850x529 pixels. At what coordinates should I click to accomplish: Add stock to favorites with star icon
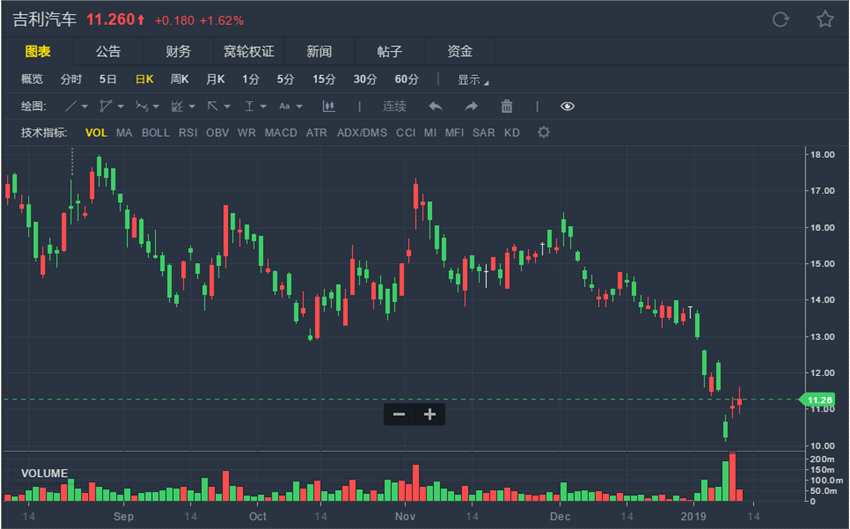[825, 20]
